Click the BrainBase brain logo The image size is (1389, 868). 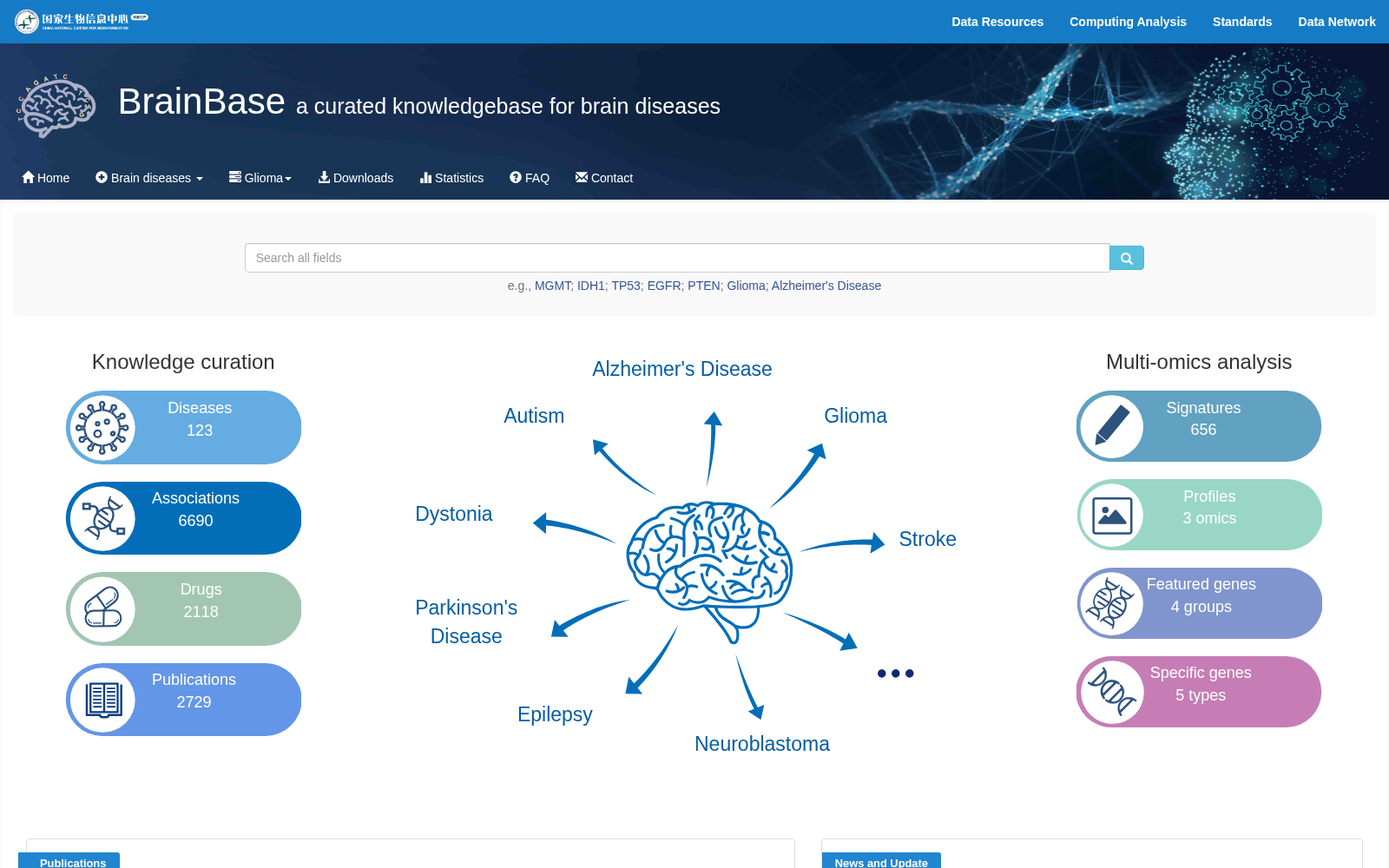click(57, 106)
